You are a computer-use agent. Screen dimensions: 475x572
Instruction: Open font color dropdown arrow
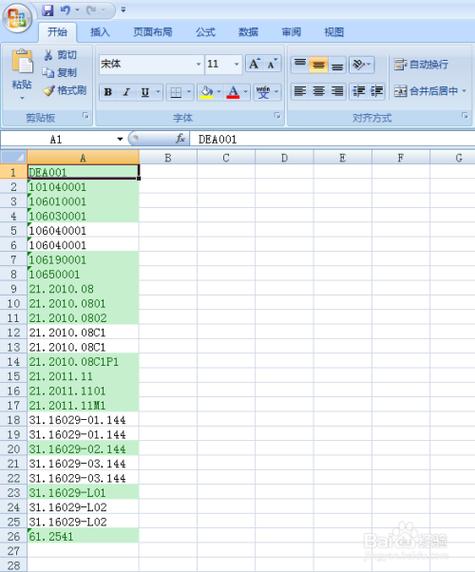tap(246, 92)
